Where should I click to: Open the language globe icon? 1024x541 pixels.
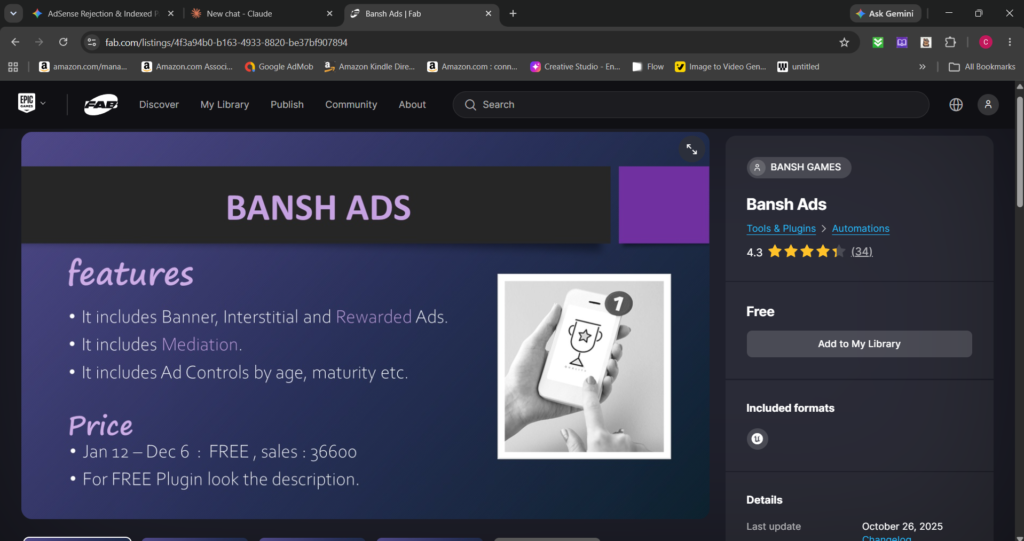coord(956,105)
